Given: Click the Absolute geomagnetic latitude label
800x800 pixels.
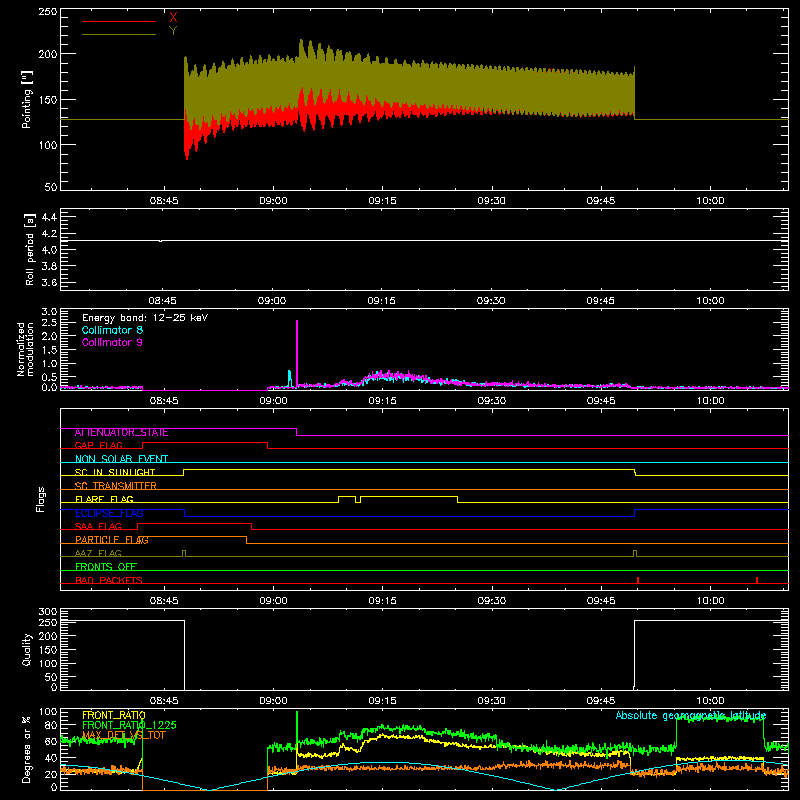Looking at the screenshot, I should pos(691,716).
